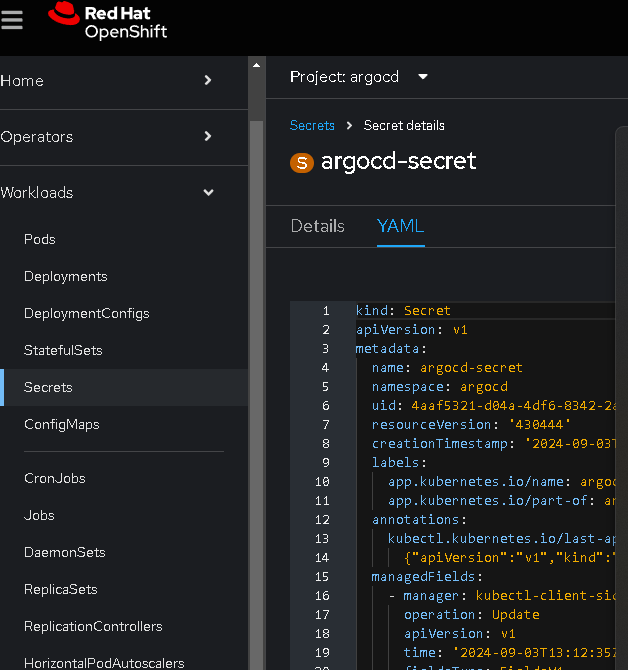Open ReplicationControllers in the sidebar

point(93,626)
